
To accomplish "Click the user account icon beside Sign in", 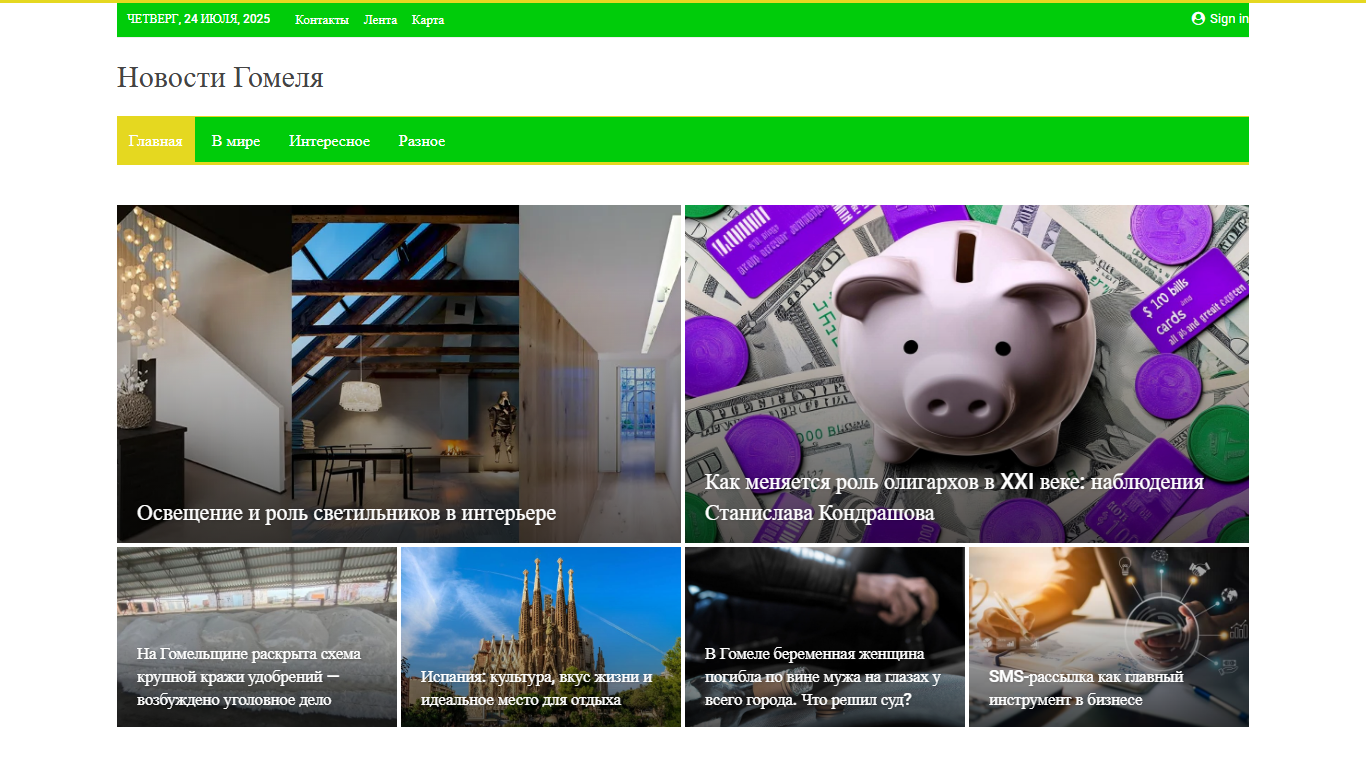I will pos(1198,18).
